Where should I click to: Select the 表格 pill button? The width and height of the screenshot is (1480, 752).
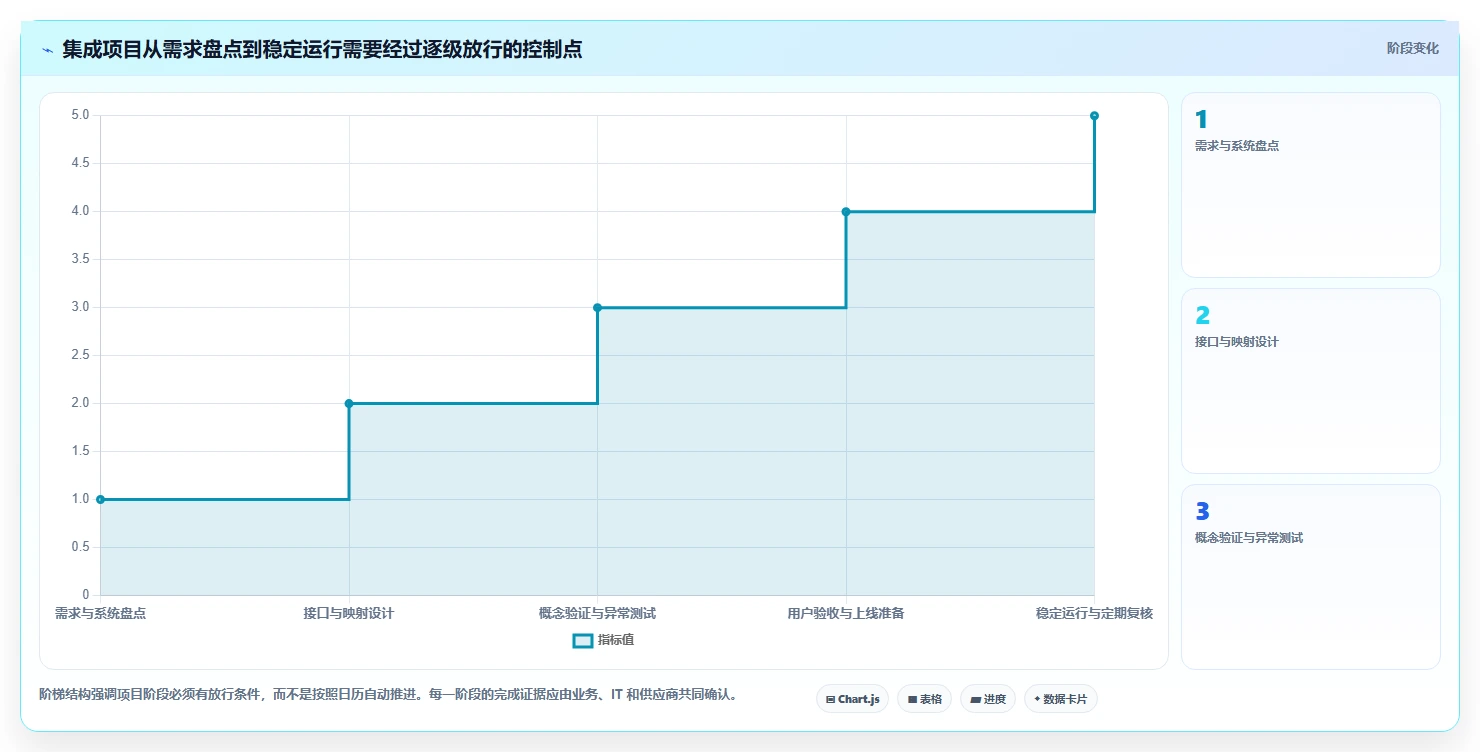924,699
